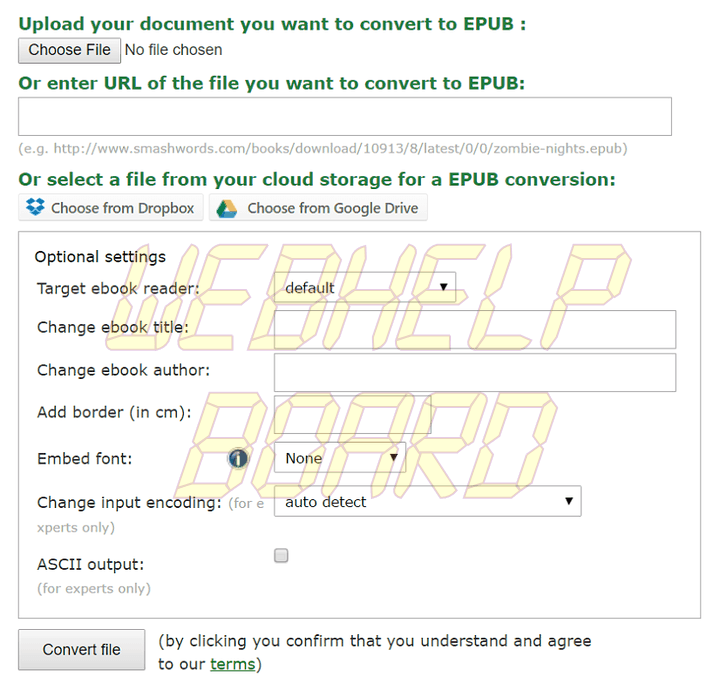This screenshot has height=697, width=720.
Task: Focus the Change ebook author field
Action: click(475, 372)
